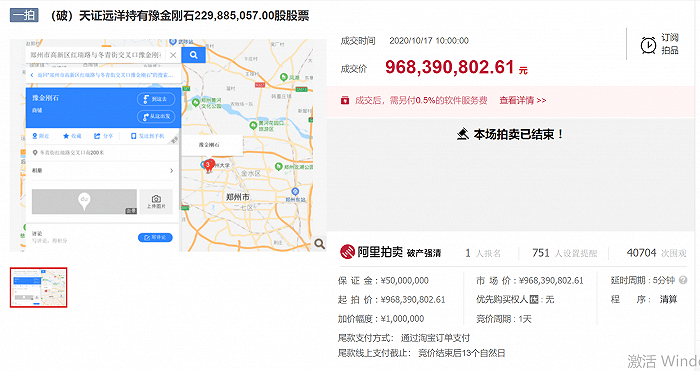Click the 优先购买权人 info icon
700x371 pixels.
coord(534,300)
